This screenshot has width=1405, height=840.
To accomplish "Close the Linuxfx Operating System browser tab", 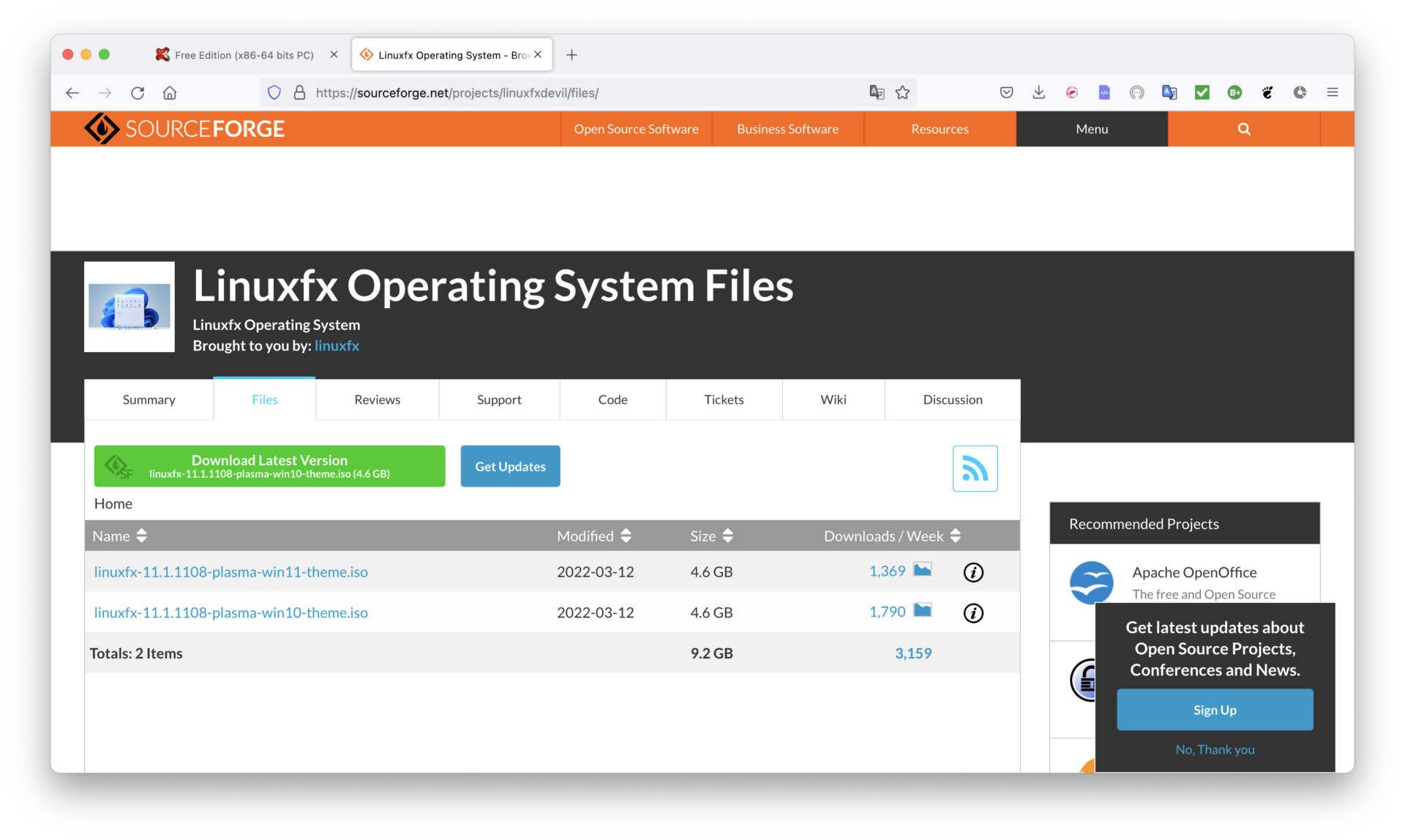I will tap(538, 55).
